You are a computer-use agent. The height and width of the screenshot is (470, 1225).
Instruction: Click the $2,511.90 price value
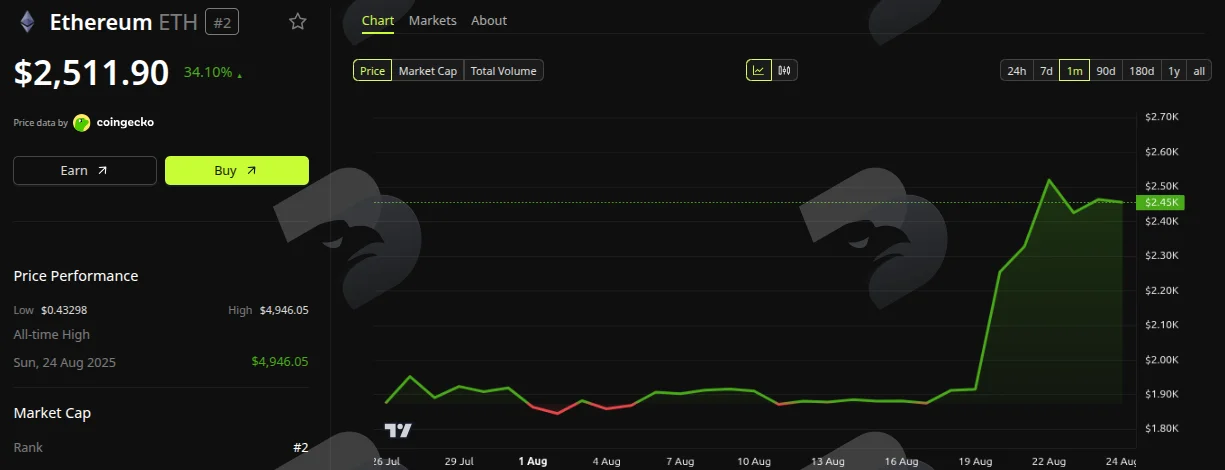[x=91, y=72]
